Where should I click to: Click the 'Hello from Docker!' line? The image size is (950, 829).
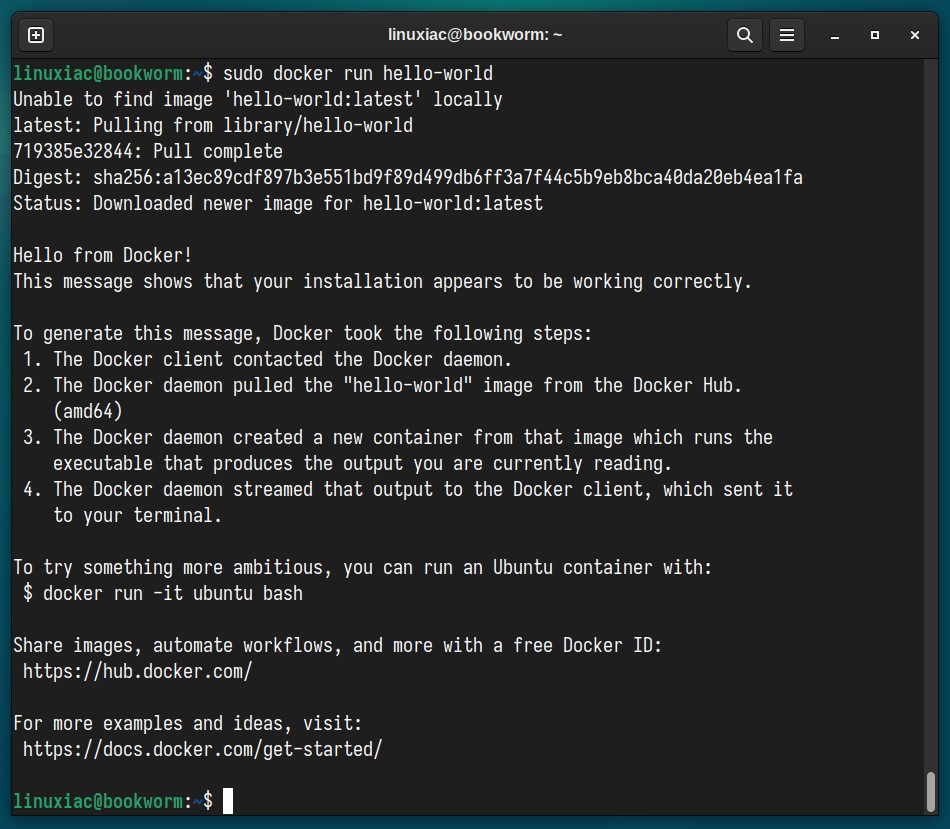[x=102, y=255]
